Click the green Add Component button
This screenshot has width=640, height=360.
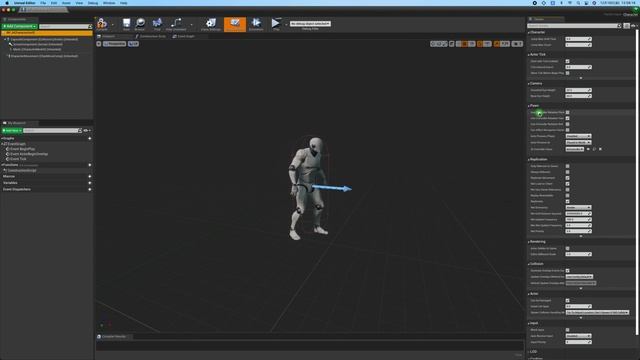[x=19, y=26]
